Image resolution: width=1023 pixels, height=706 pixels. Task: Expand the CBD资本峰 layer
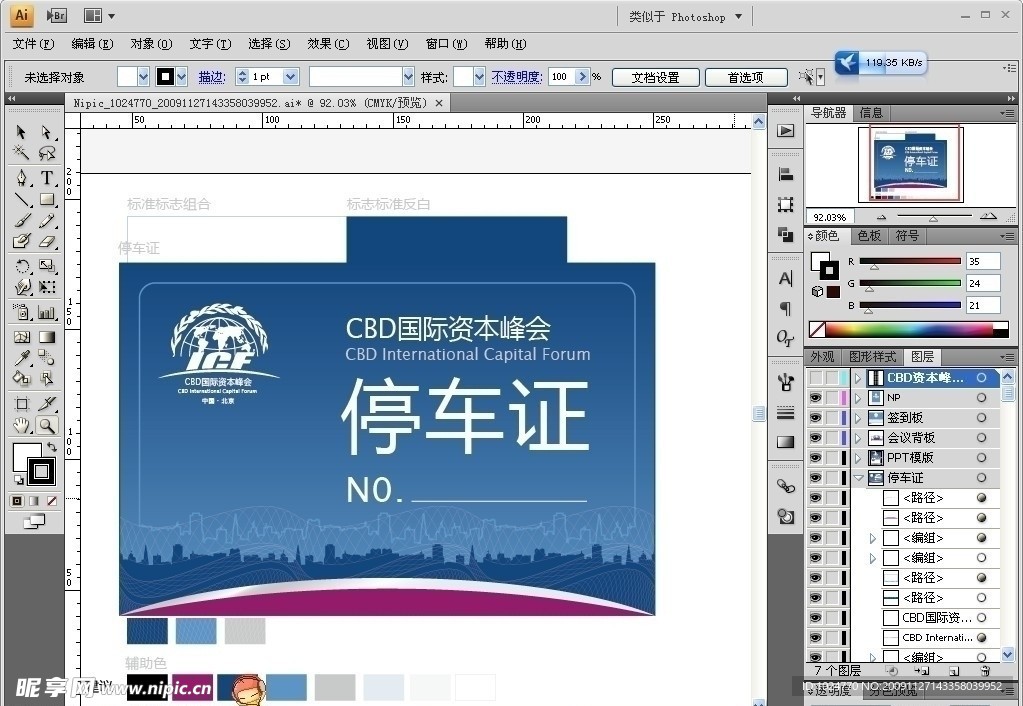(x=859, y=378)
